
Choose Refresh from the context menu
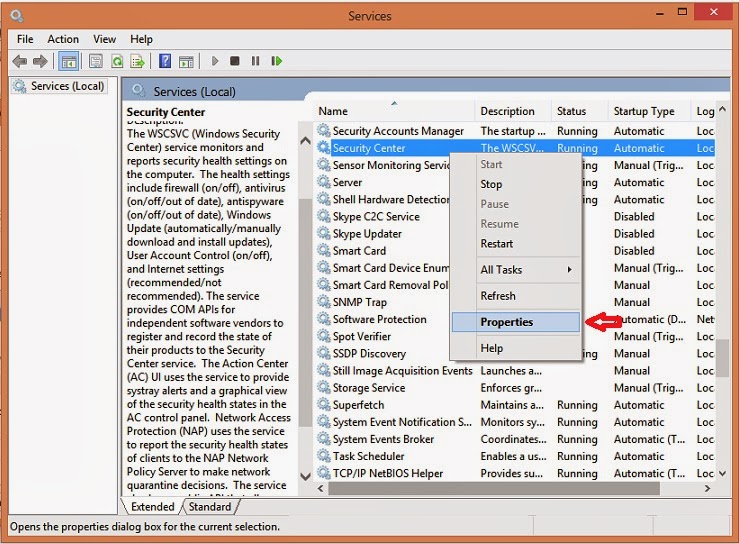pyautogui.click(x=516, y=296)
